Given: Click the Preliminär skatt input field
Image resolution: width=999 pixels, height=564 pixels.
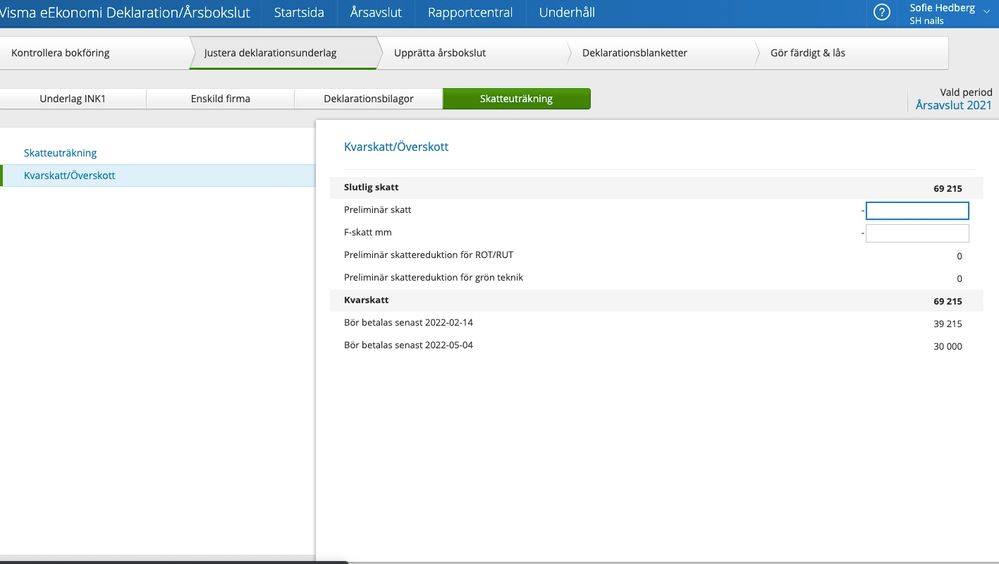Looking at the screenshot, I should 917,211.
